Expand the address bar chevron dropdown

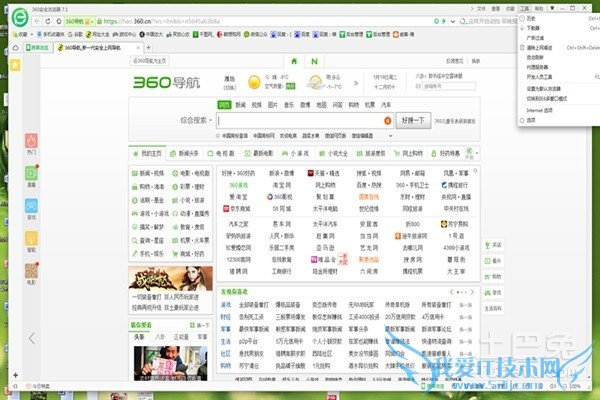click(453, 21)
